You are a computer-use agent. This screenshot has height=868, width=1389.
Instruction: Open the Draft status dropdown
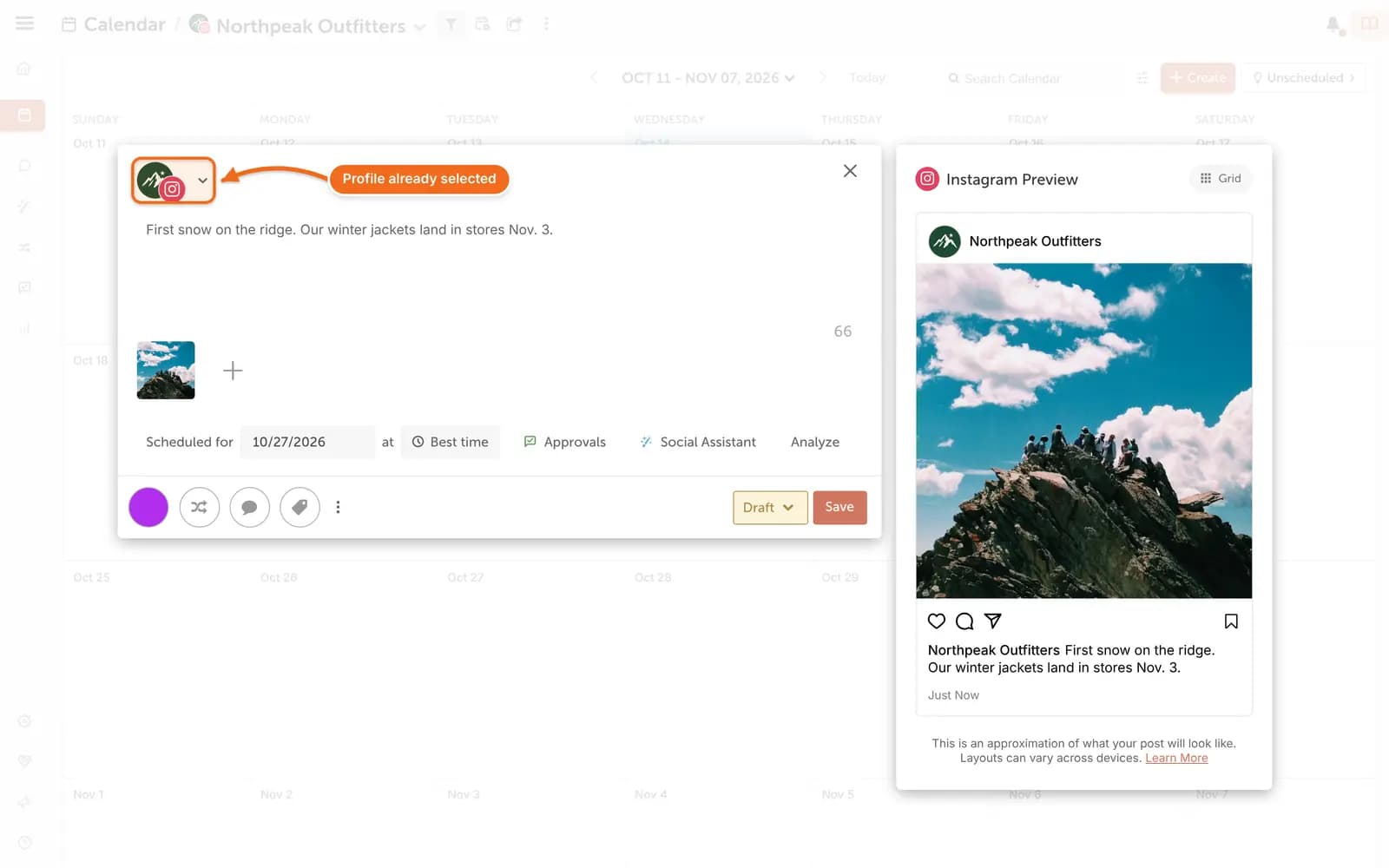(770, 508)
